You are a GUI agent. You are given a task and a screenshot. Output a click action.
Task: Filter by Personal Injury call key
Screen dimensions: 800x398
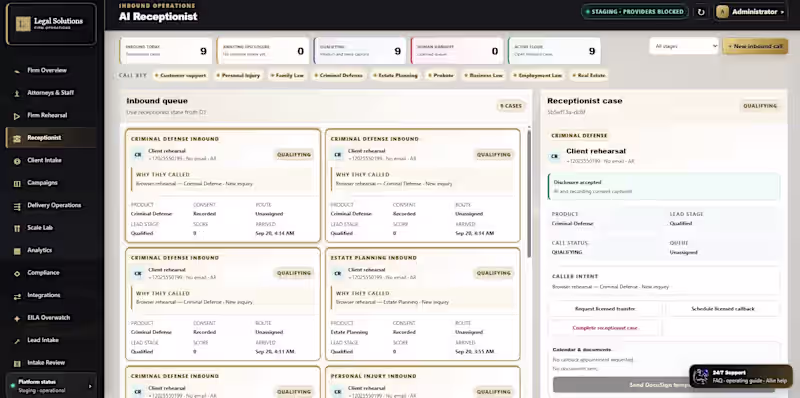pos(238,76)
